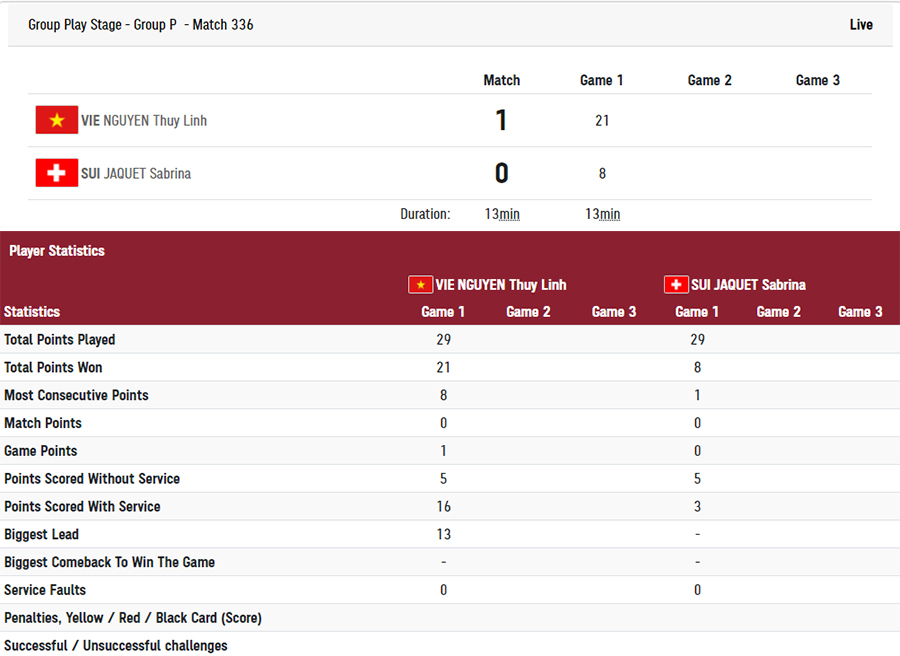Image resolution: width=900 pixels, height=656 pixels.
Task: Click the Successful / Unsuccessful challenges row
Action: point(116,645)
